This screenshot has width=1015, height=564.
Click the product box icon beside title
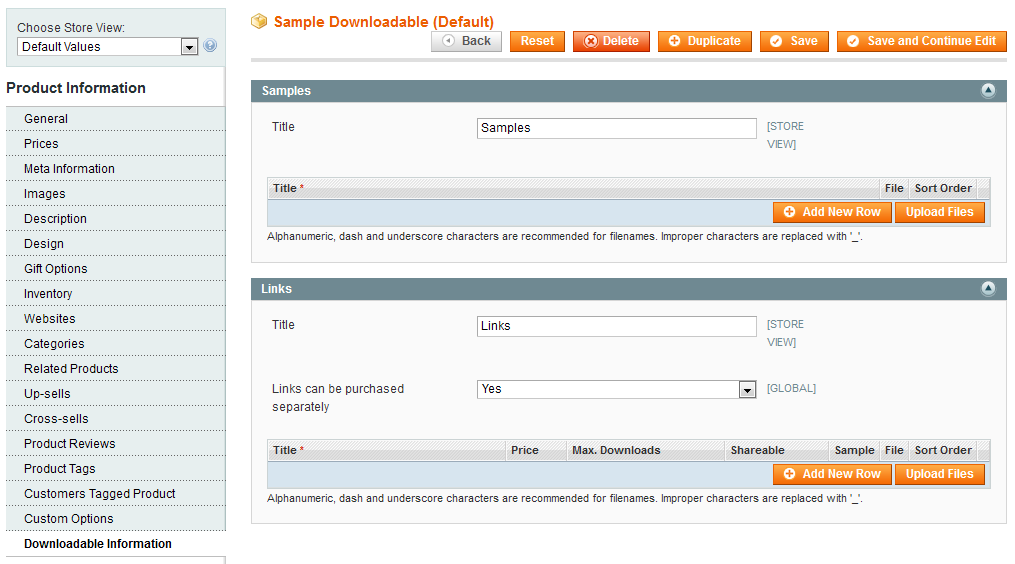[x=259, y=22]
